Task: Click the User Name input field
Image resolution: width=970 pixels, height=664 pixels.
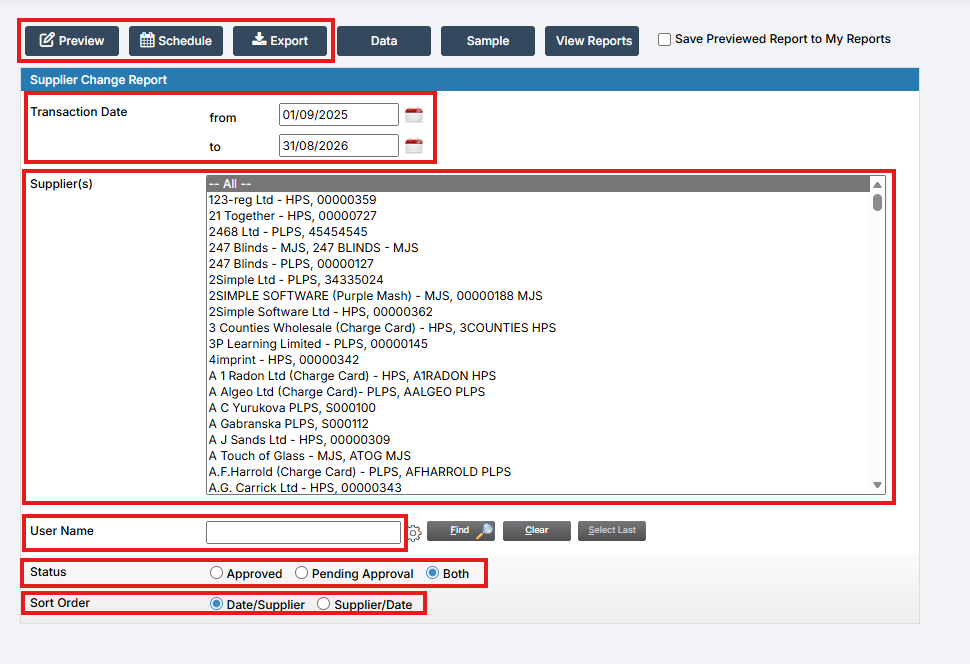Action: tap(303, 532)
